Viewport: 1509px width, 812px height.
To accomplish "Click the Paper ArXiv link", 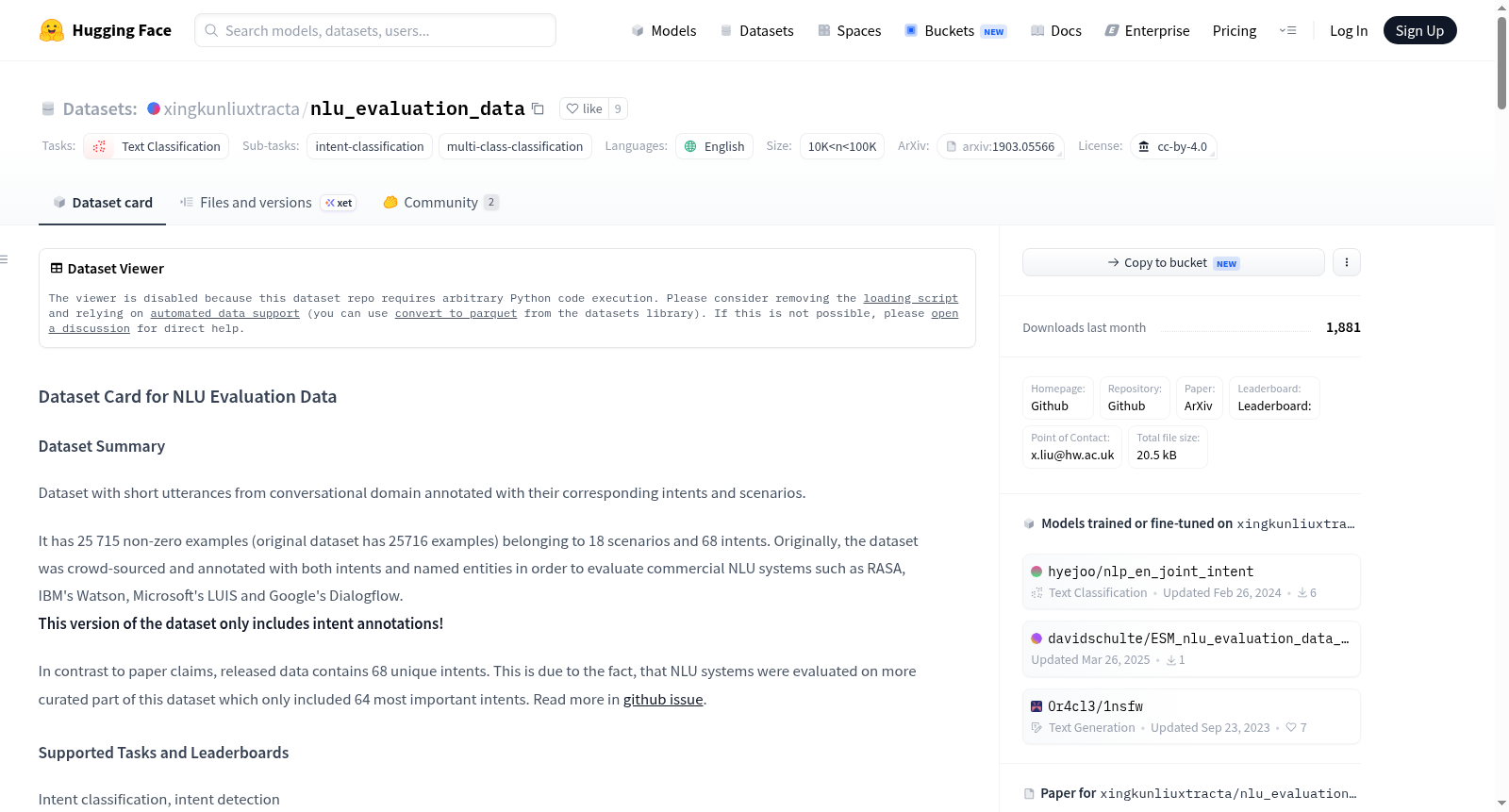I will tap(1200, 397).
